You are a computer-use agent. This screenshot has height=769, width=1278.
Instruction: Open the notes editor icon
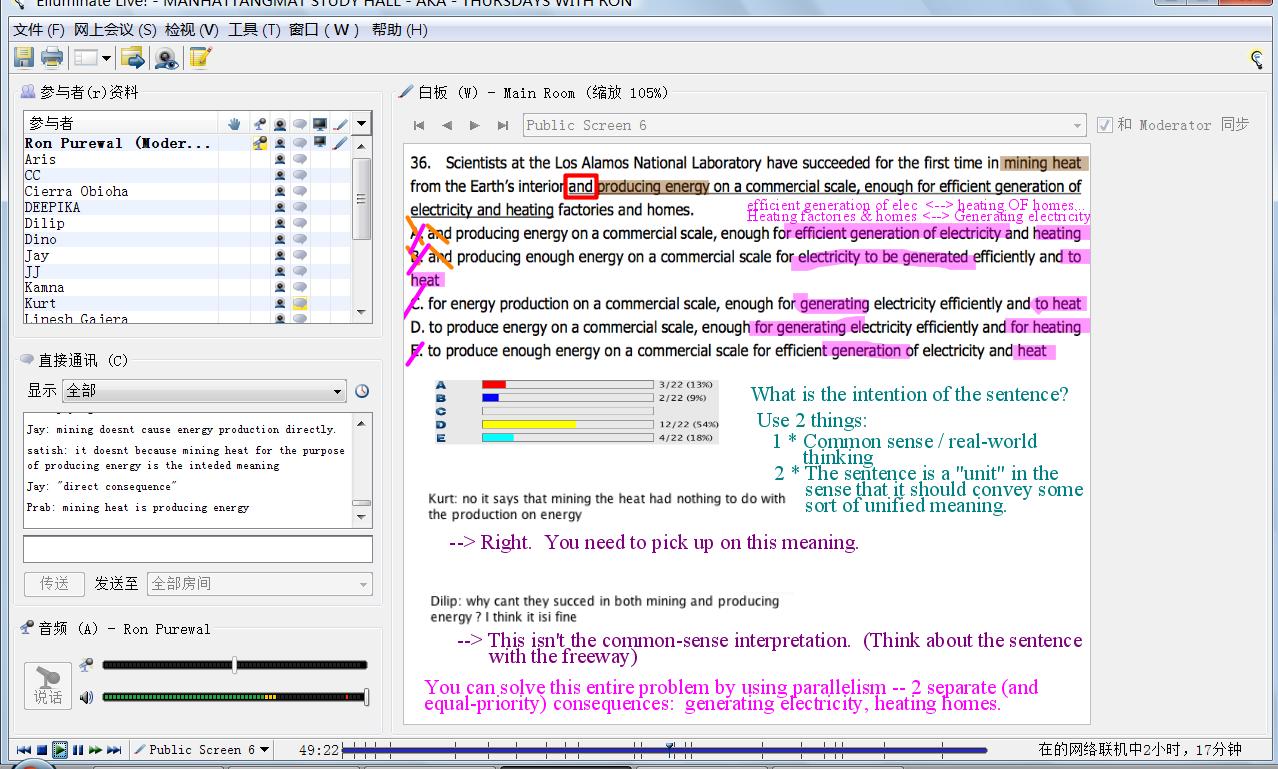coord(201,58)
